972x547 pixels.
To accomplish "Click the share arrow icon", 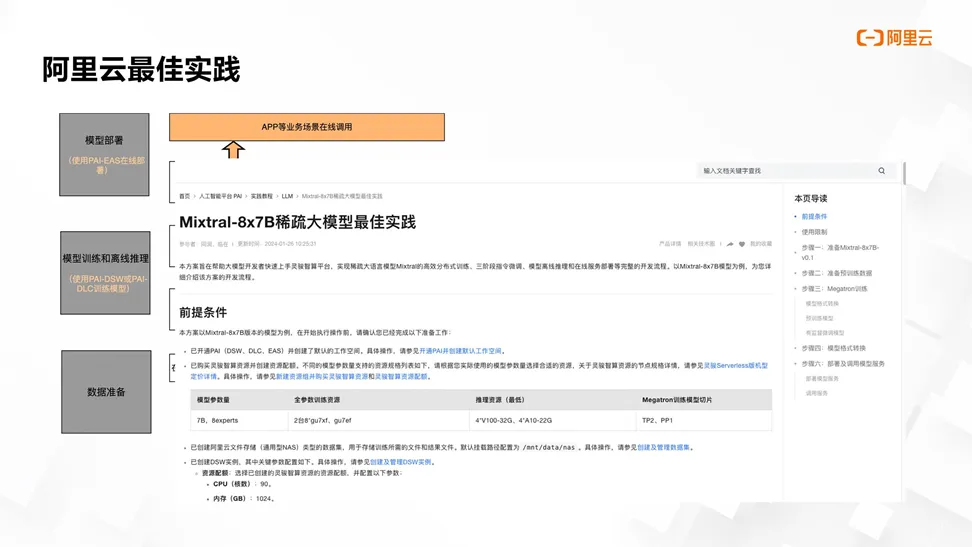I will (x=730, y=244).
